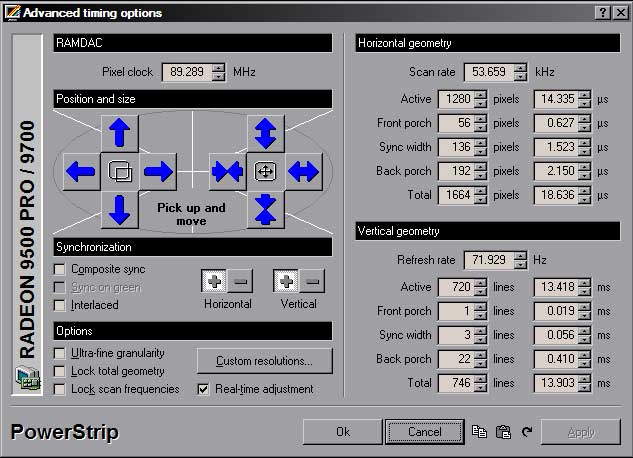The image size is (633, 458).
Task: Toggle Sync on green checkbox
Action: (59, 287)
